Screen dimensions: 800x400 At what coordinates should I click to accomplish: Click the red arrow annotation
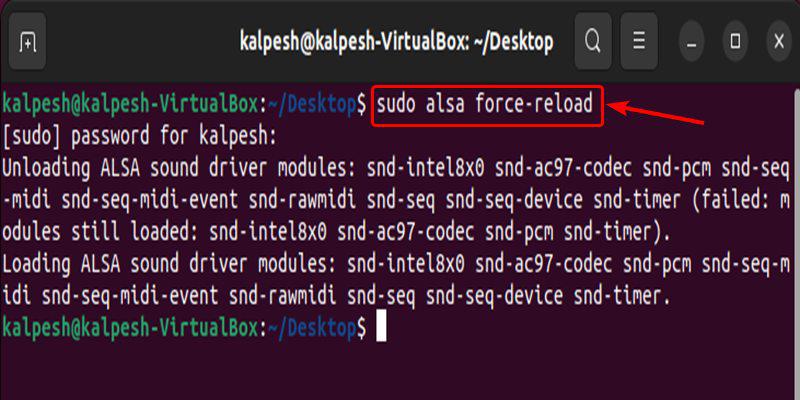(x=661, y=112)
